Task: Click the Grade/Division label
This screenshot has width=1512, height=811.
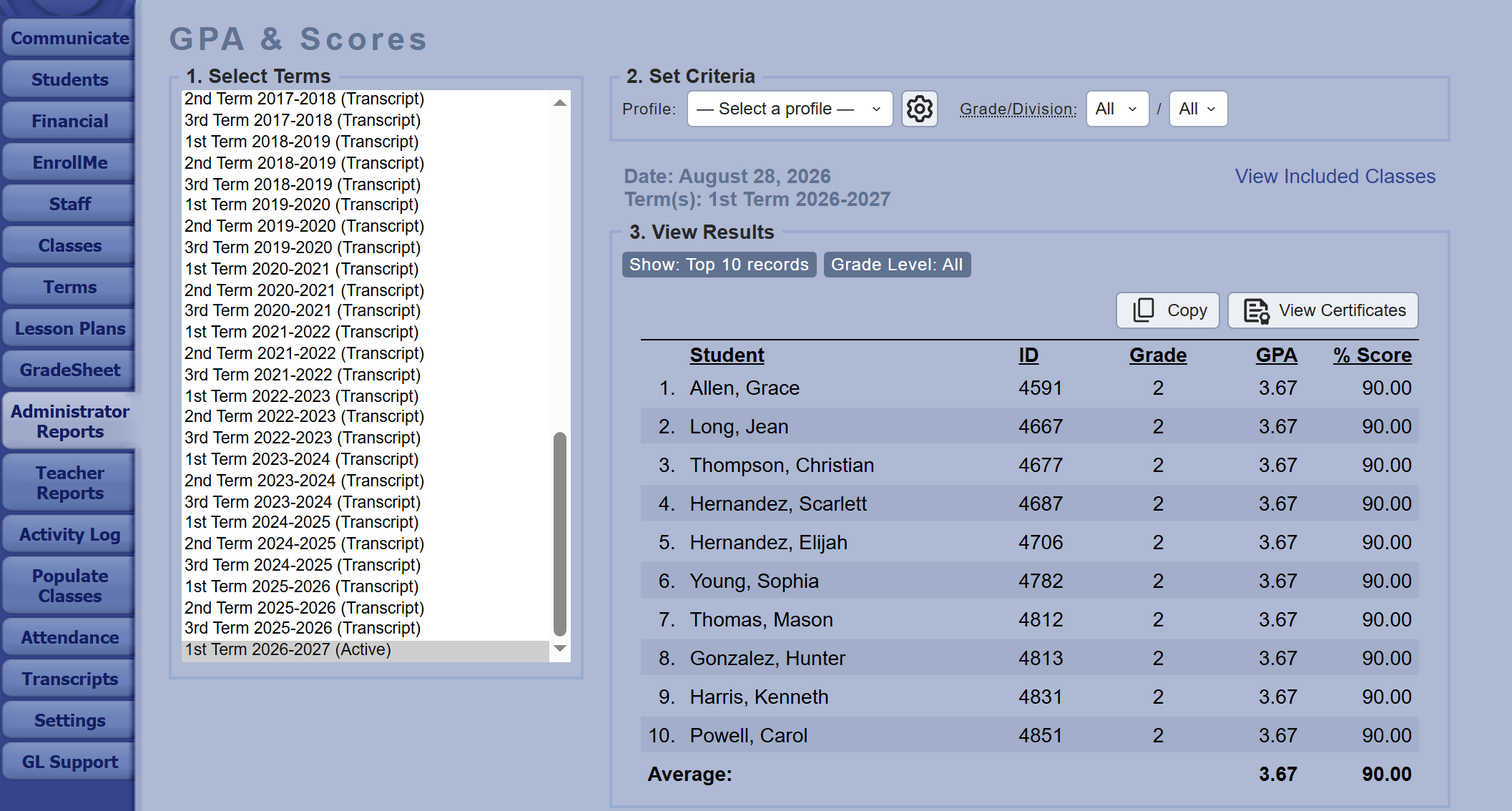Action: click(1018, 109)
